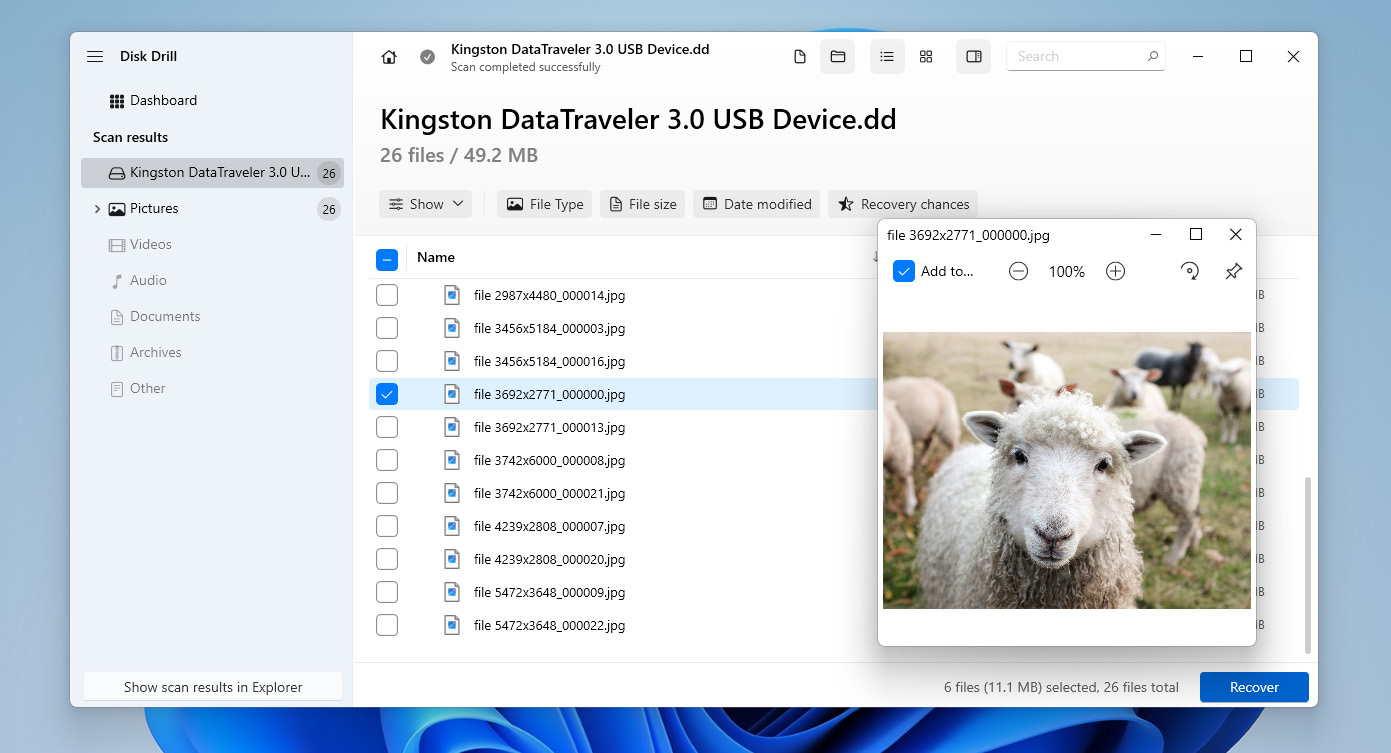Check file 4239x2808_000020.jpg checkbox
Viewport: 1391px width, 753px height.
(x=387, y=559)
